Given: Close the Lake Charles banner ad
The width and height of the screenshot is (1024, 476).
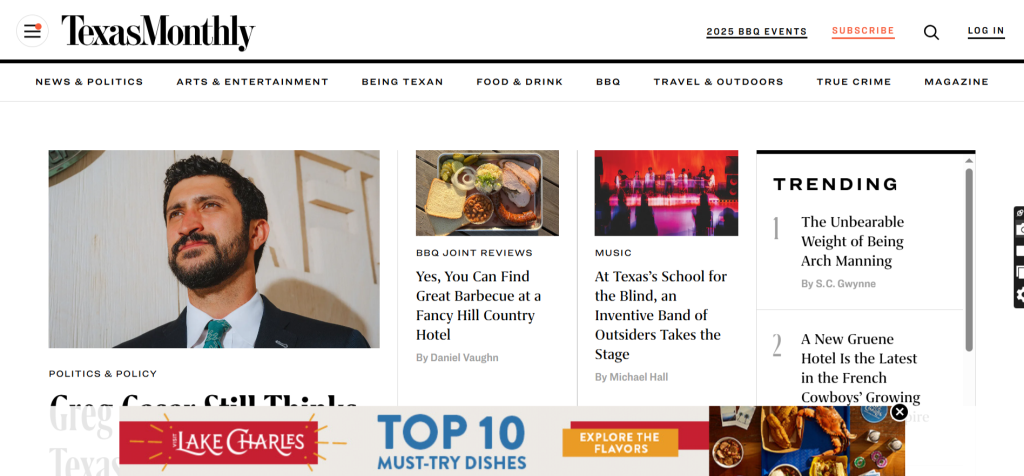Looking at the screenshot, I should [x=899, y=412].
